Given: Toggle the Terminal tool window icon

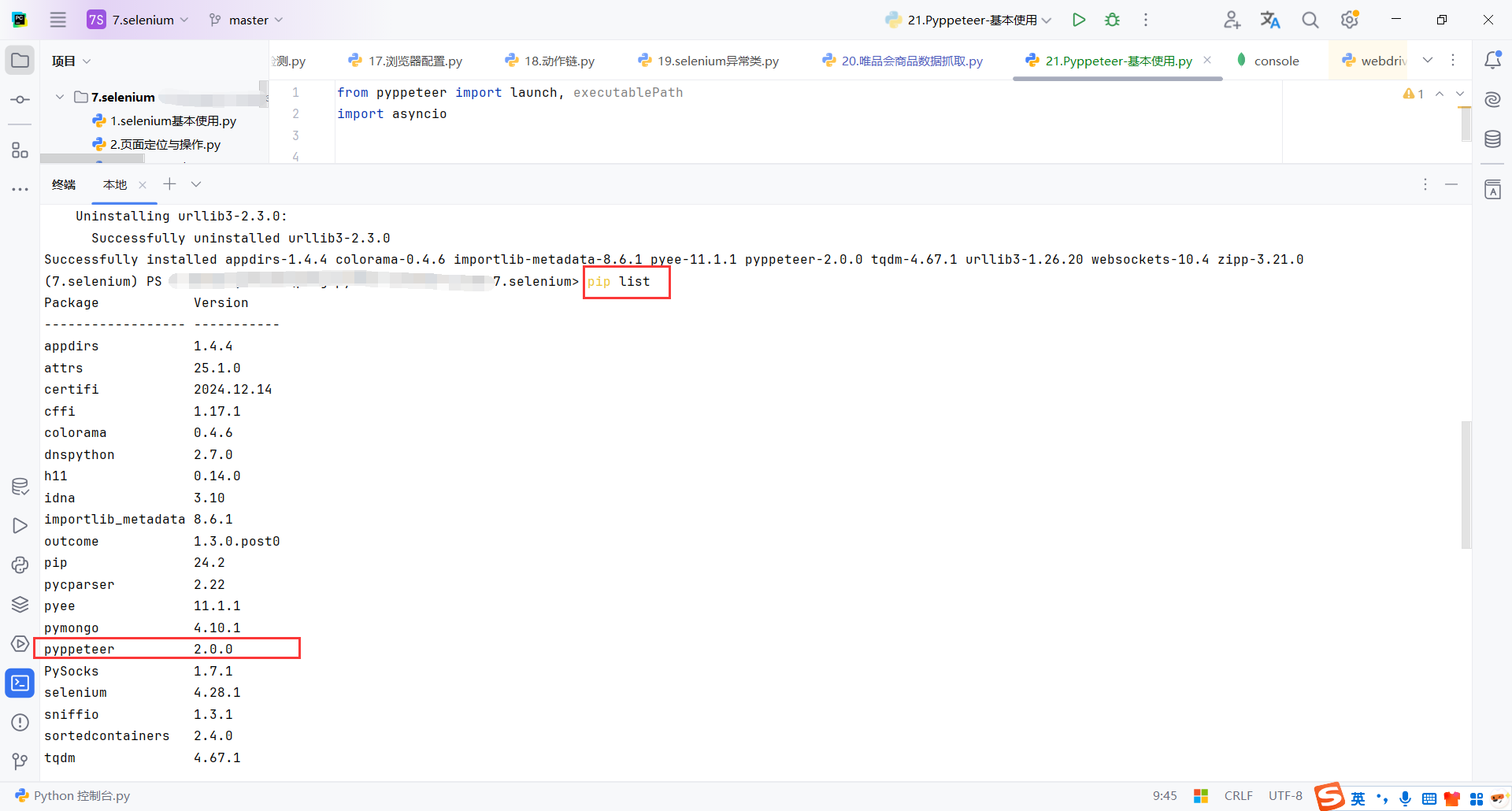Looking at the screenshot, I should tap(20, 683).
